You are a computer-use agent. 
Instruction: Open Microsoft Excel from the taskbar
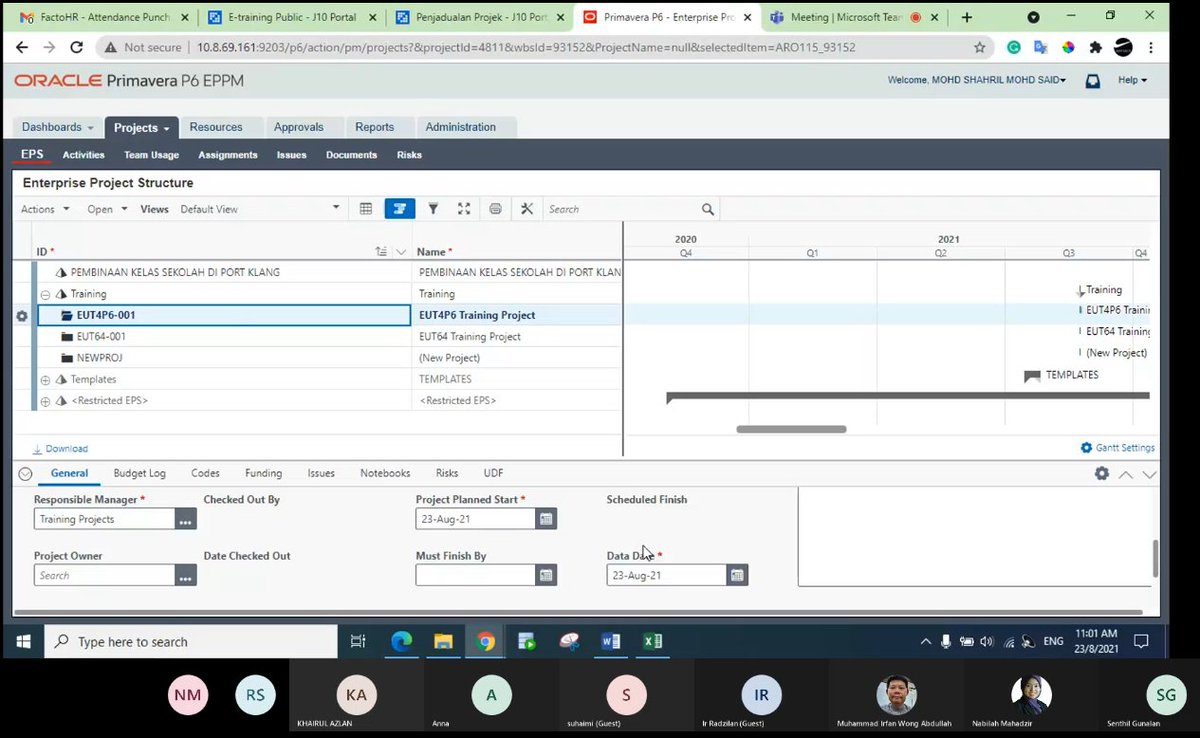(652, 641)
